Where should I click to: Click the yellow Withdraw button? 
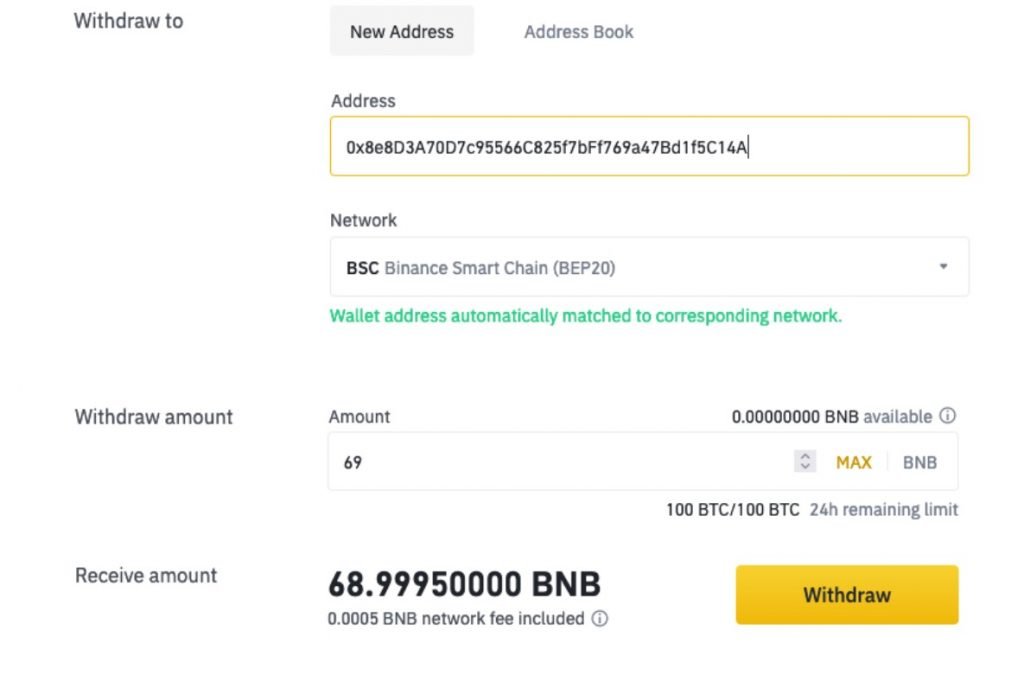pos(847,595)
